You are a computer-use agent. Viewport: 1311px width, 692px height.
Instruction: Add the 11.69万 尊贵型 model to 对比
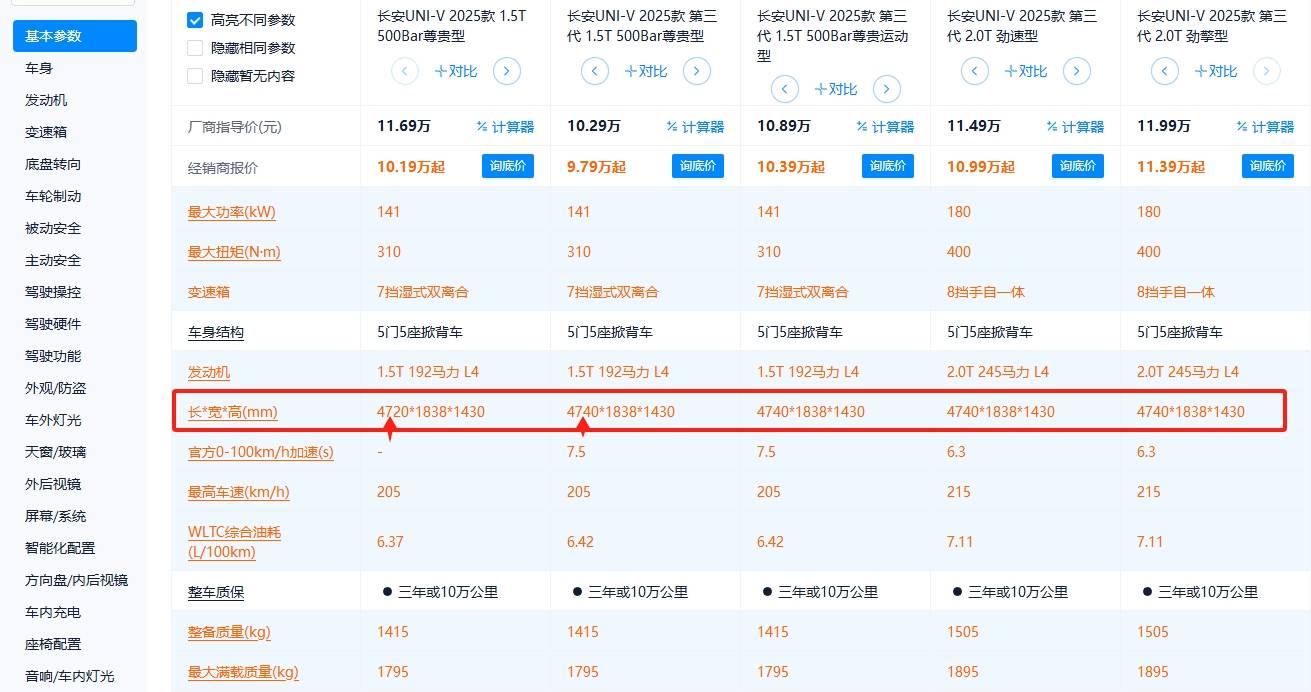pos(456,71)
